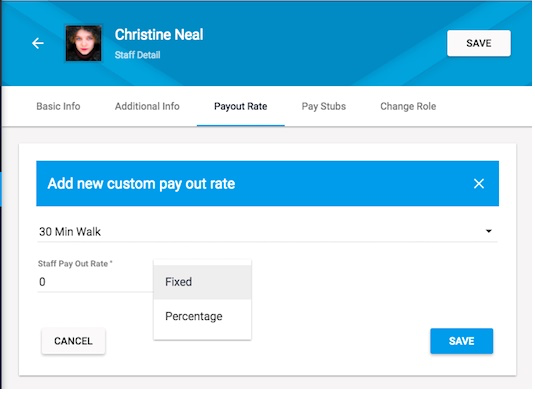
Task: Click the white SAVE button in header
Action: [479, 43]
